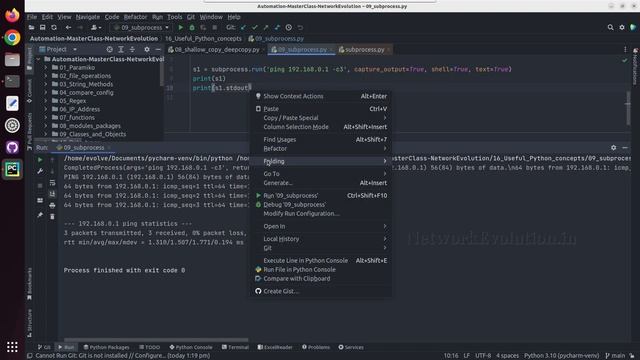640x360 pixels.
Task: Open Show Applications grid in dock
Action: coord(12,347)
